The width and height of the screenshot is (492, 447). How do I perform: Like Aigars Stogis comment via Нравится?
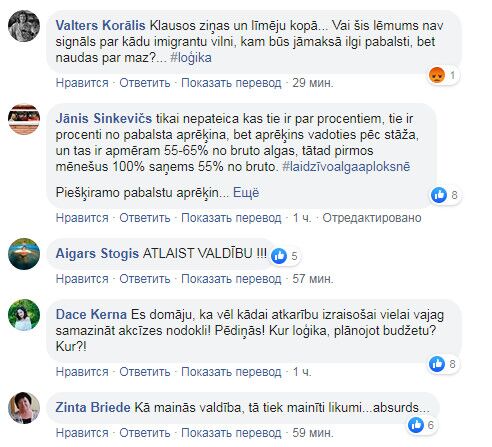point(82,279)
